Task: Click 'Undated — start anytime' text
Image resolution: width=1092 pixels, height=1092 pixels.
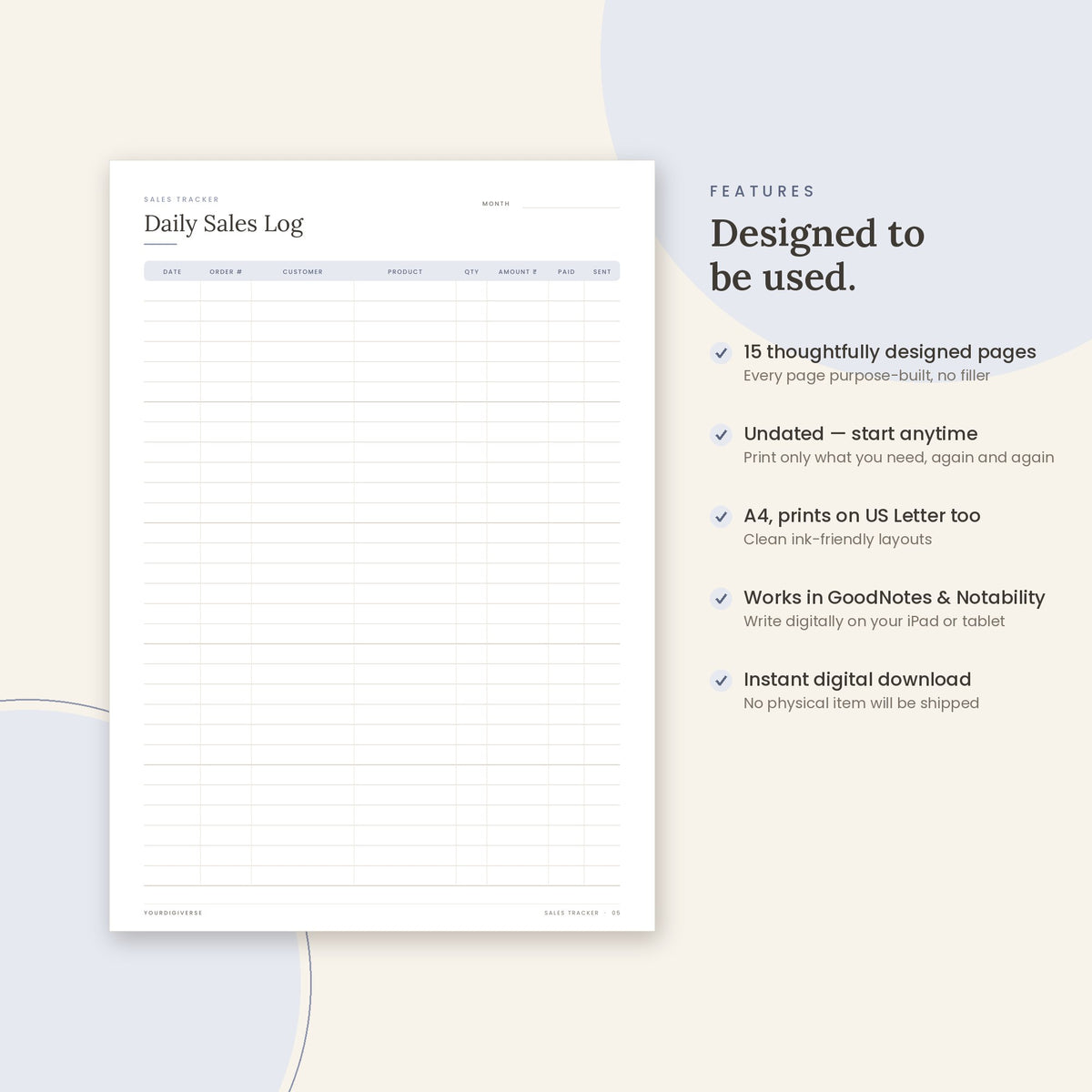Action: pyautogui.click(x=860, y=434)
